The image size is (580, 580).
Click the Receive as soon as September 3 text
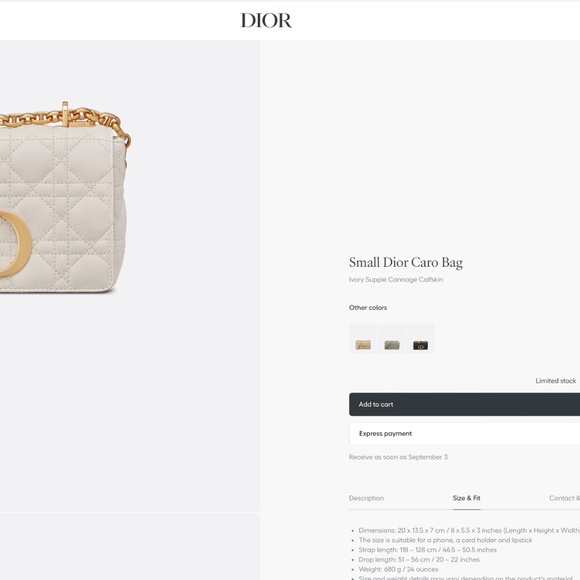click(398, 457)
